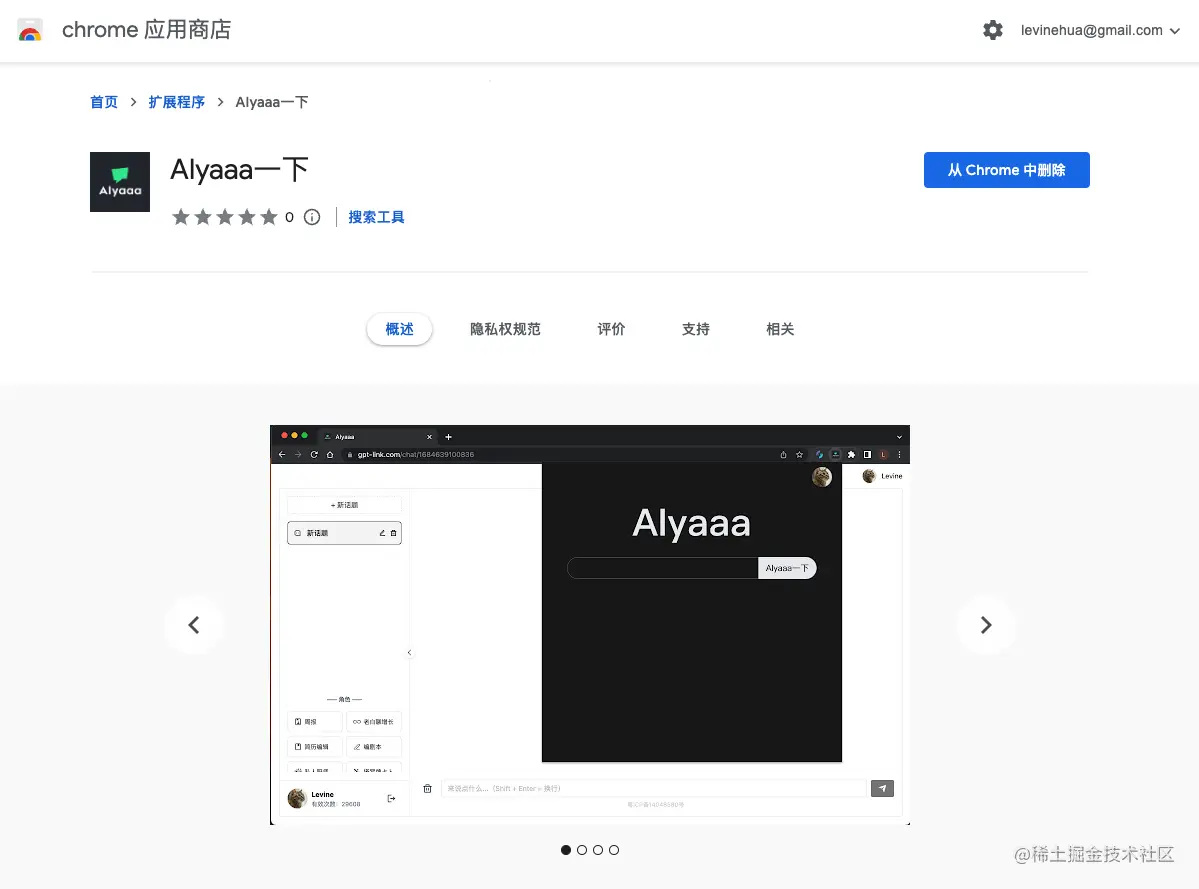Click the Alyaaa extension logo icon
The height and width of the screenshot is (889, 1199).
tap(120, 182)
